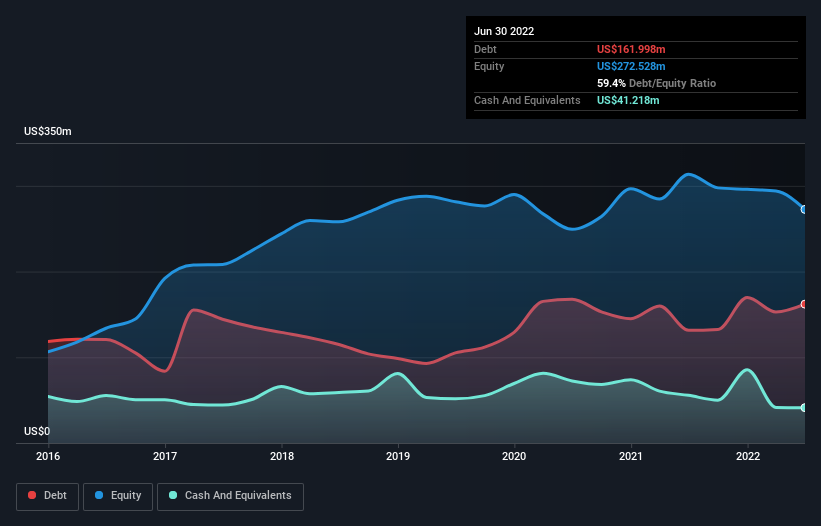Click the US$272.528m equity value
Viewport: 821px width, 526px height.
(631, 66)
